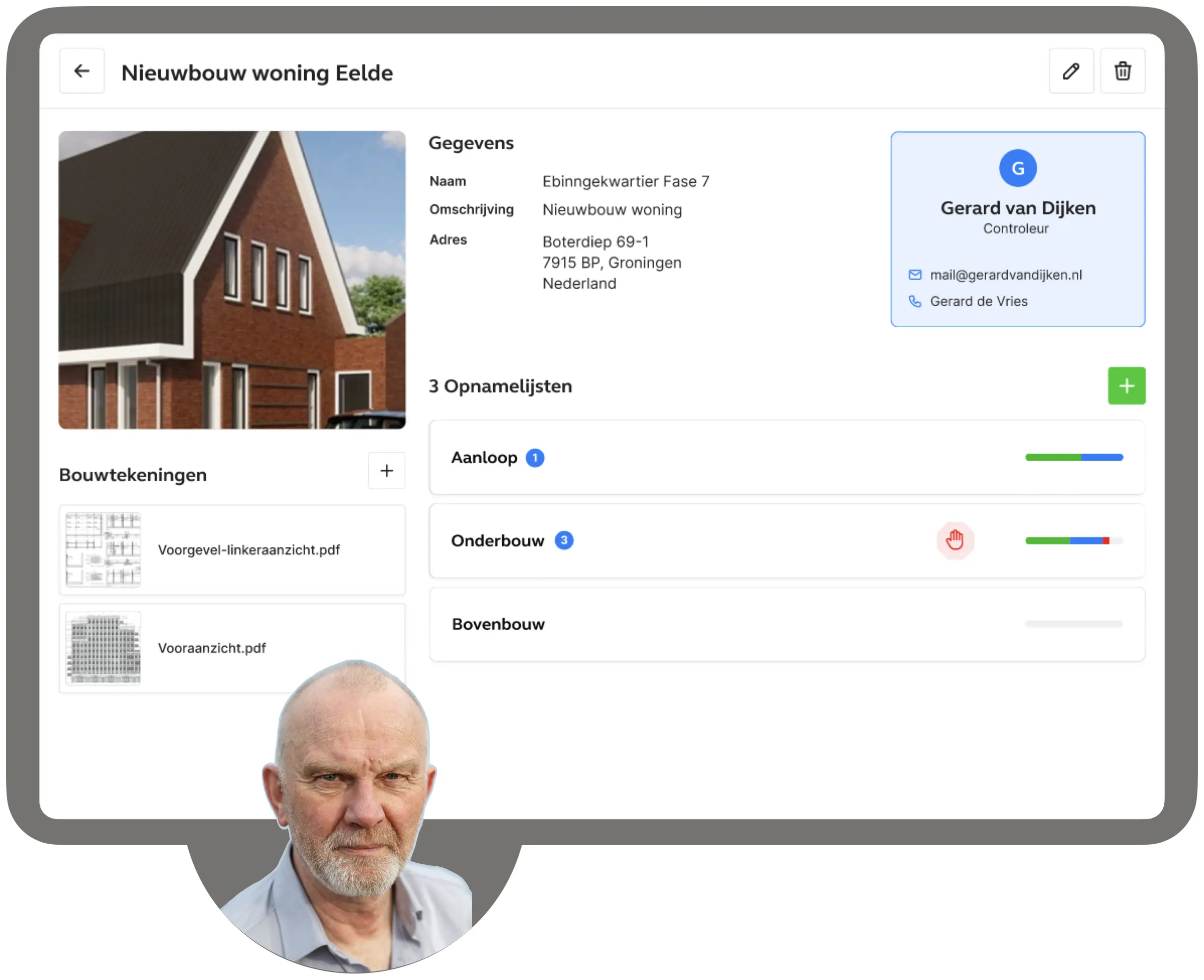
Task: Open the Bovenbouw opnamelijst
Action: pyautogui.click(x=498, y=624)
